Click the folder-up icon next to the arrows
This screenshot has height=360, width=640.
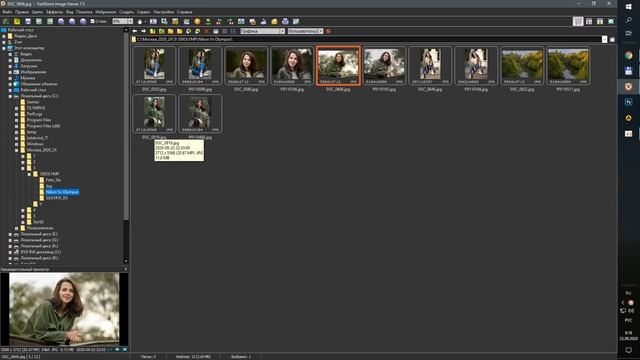click(x=152, y=31)
